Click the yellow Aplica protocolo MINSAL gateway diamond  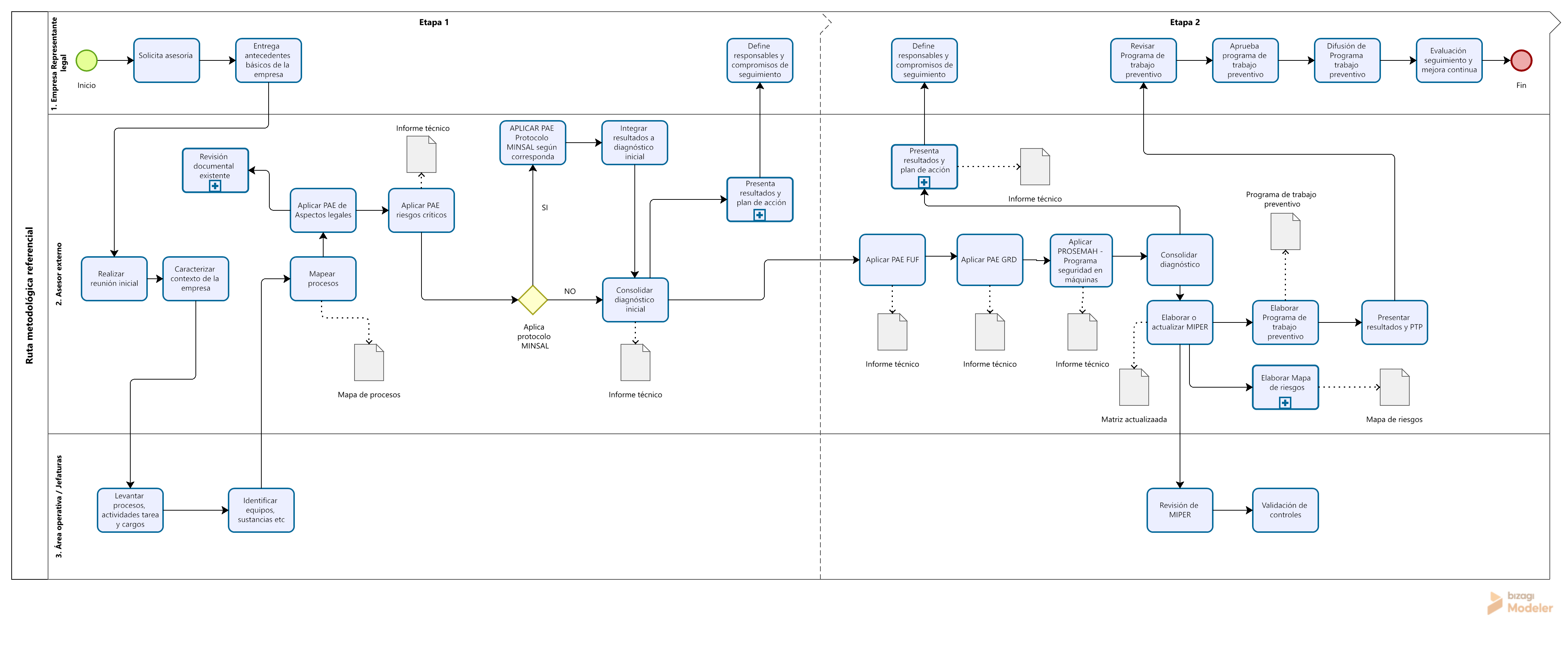tap(532, 300)
